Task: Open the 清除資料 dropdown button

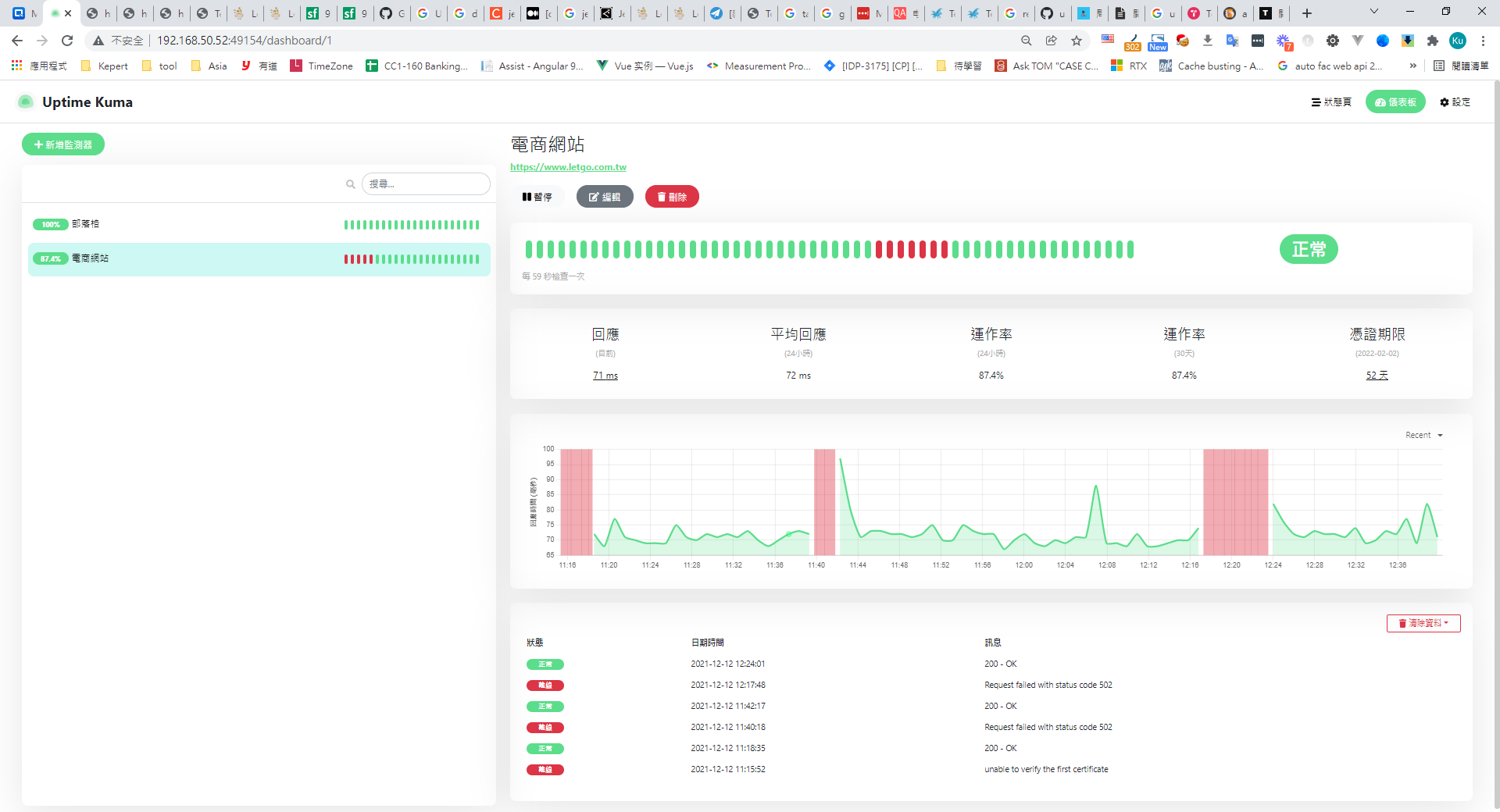Action: point(1423,623)
